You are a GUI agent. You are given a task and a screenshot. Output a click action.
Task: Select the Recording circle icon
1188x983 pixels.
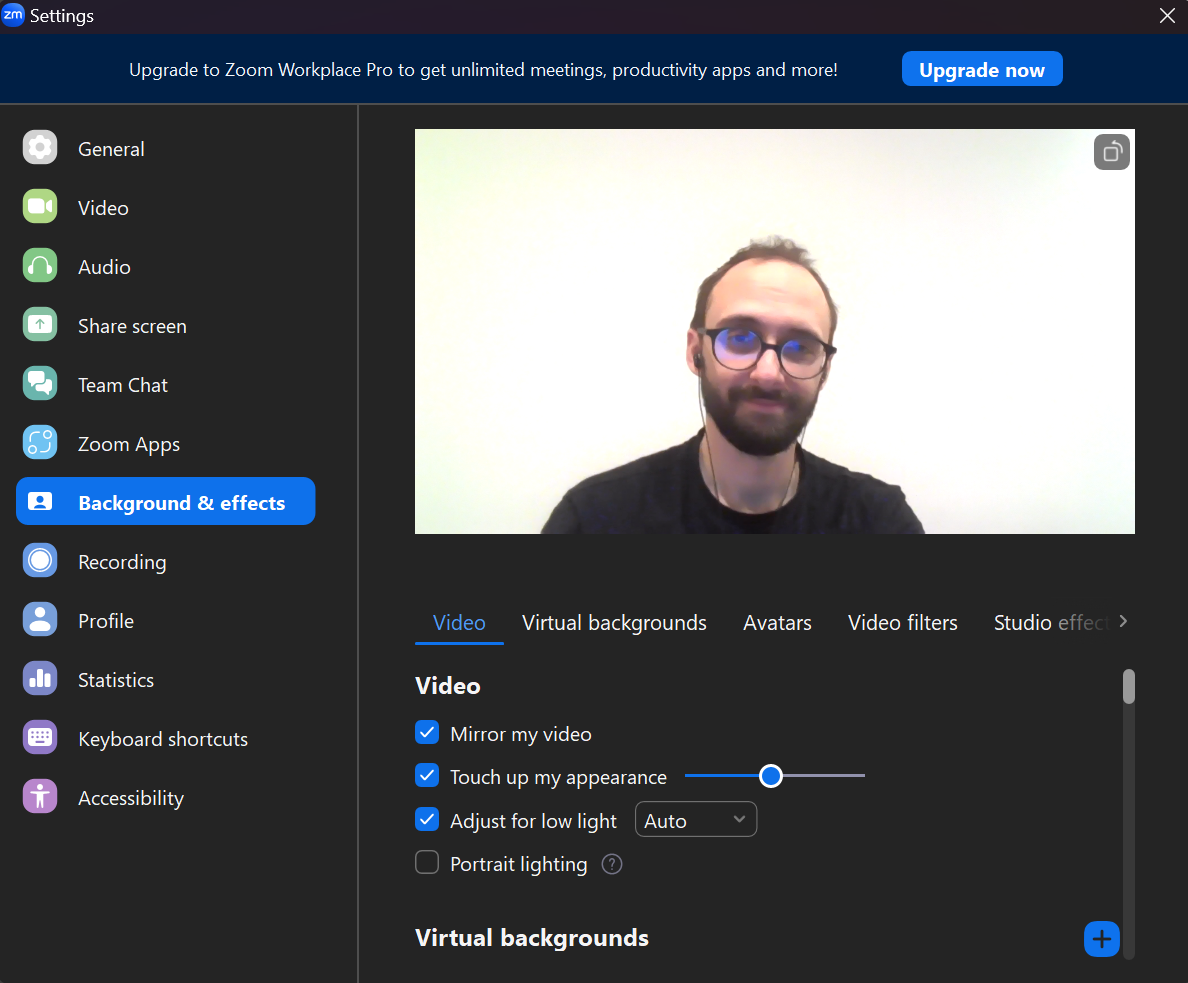(40, 561)
